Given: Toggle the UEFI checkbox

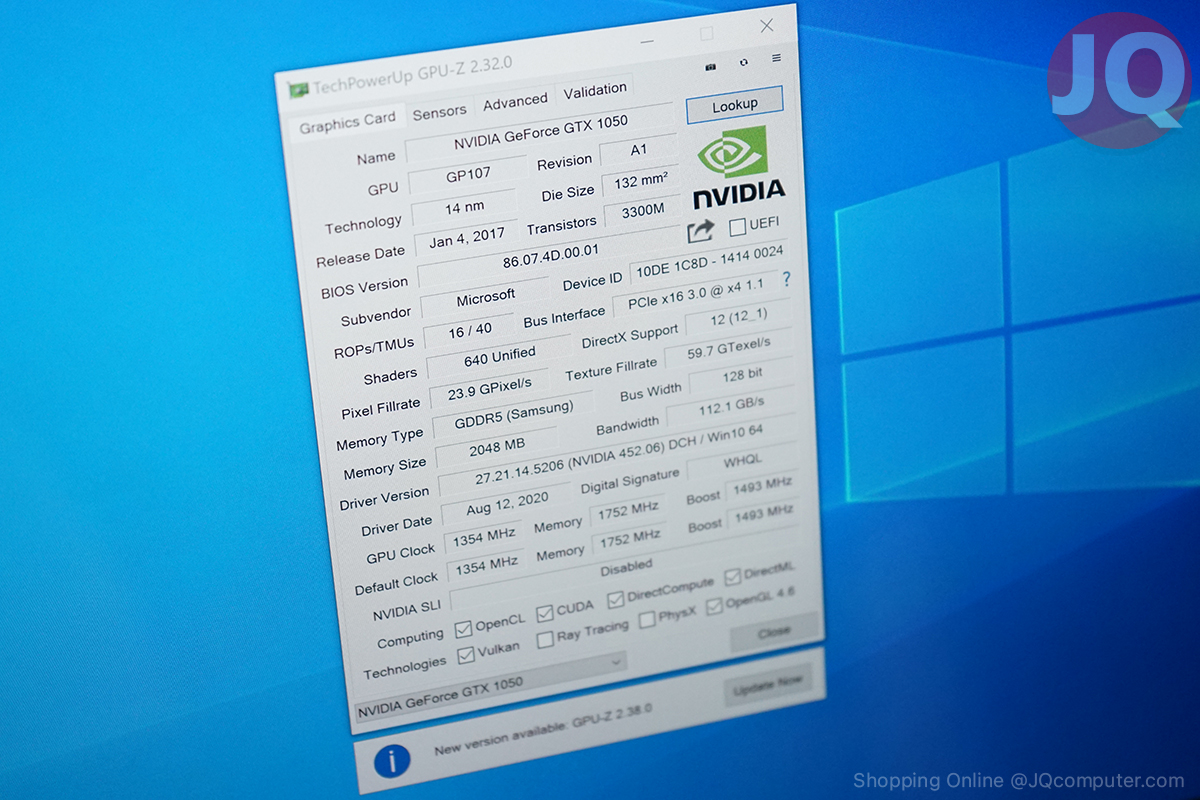Looking at the screenshot, I should (738, 227).
